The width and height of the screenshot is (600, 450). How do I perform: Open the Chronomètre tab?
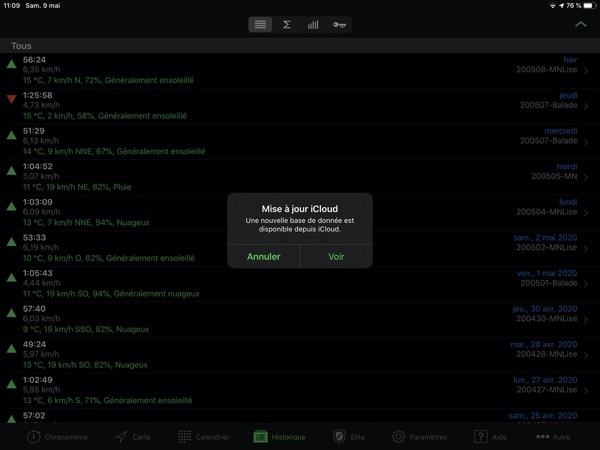click(x=57, y=437)
